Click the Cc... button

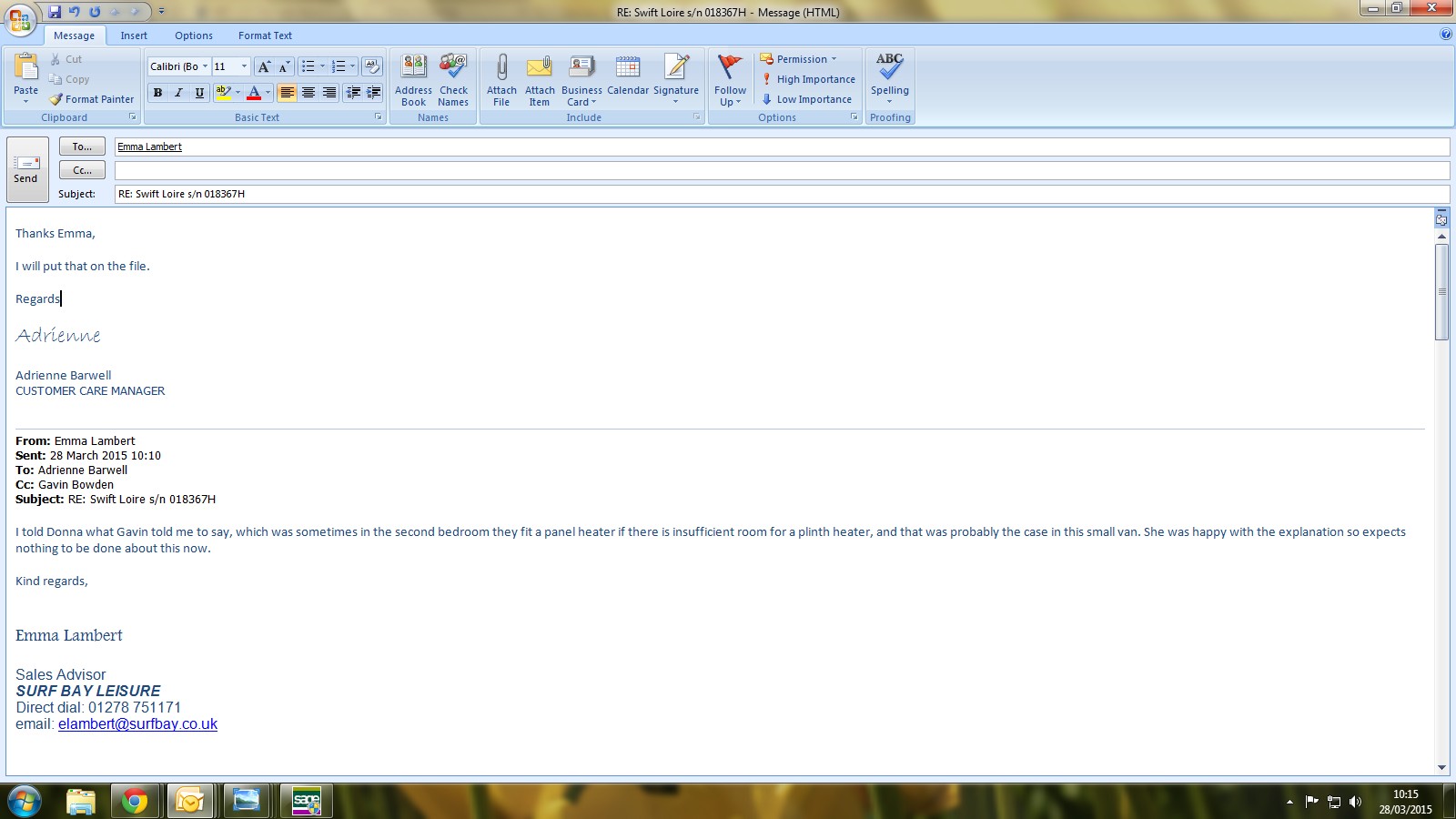coord(82,170)
